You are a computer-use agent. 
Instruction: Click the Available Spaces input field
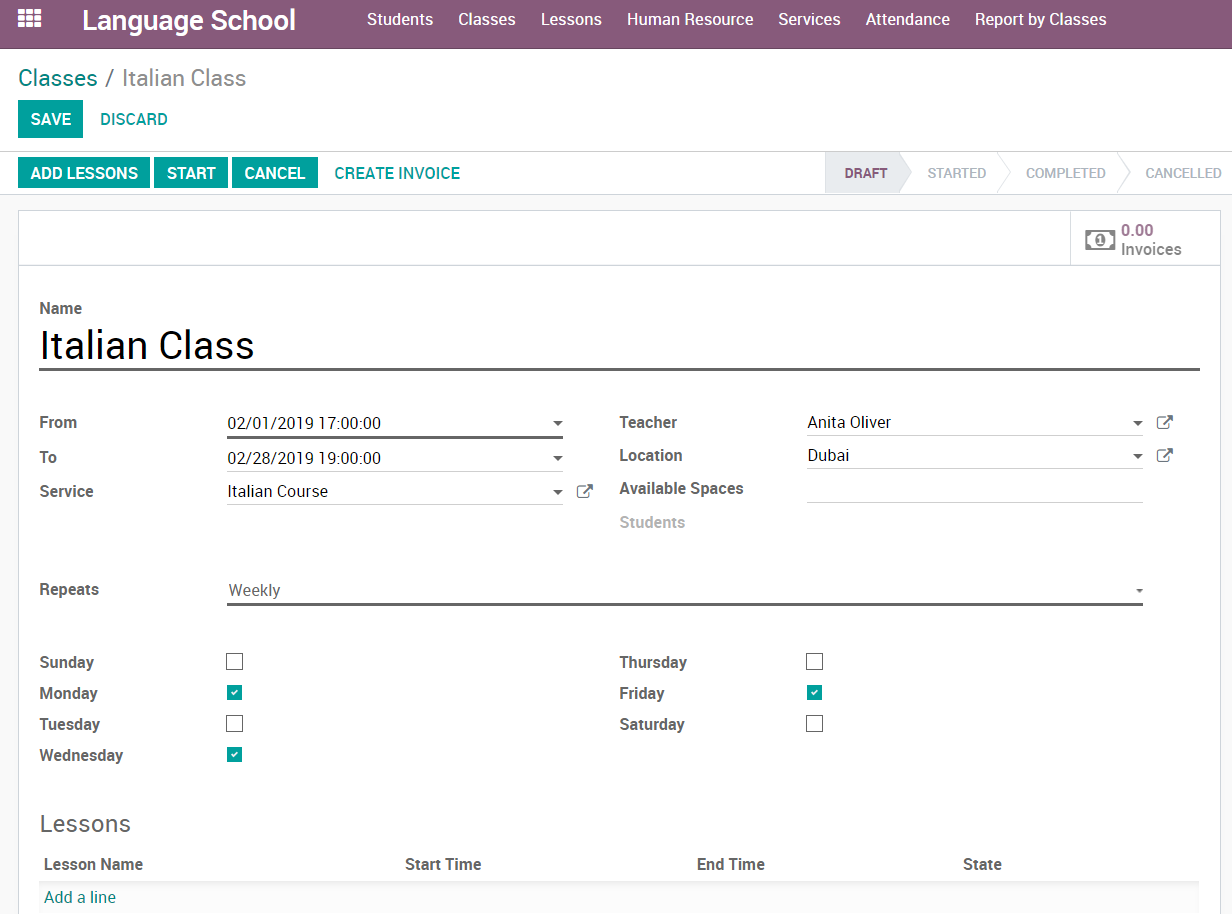(x=974, y=489)
